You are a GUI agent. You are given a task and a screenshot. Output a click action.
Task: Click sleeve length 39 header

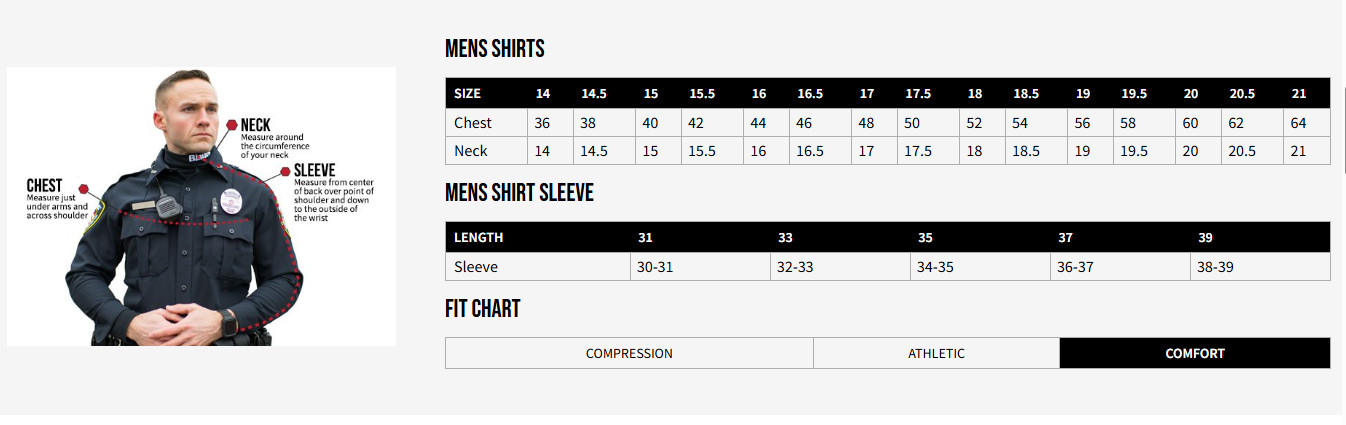tap(1205, 237)
